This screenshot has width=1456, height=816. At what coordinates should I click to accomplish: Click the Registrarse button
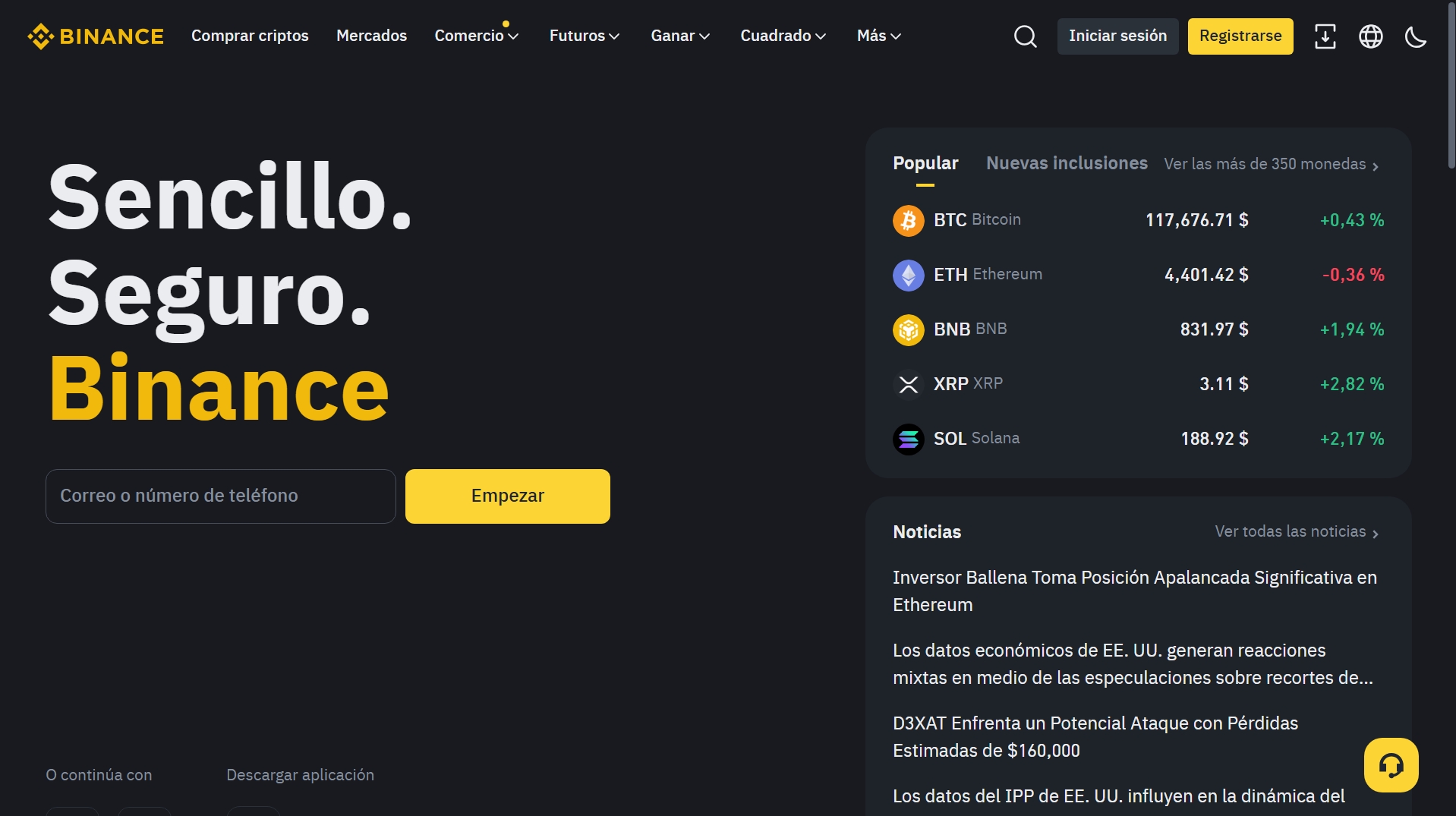pyautogui.click(x=1240, y=36)
